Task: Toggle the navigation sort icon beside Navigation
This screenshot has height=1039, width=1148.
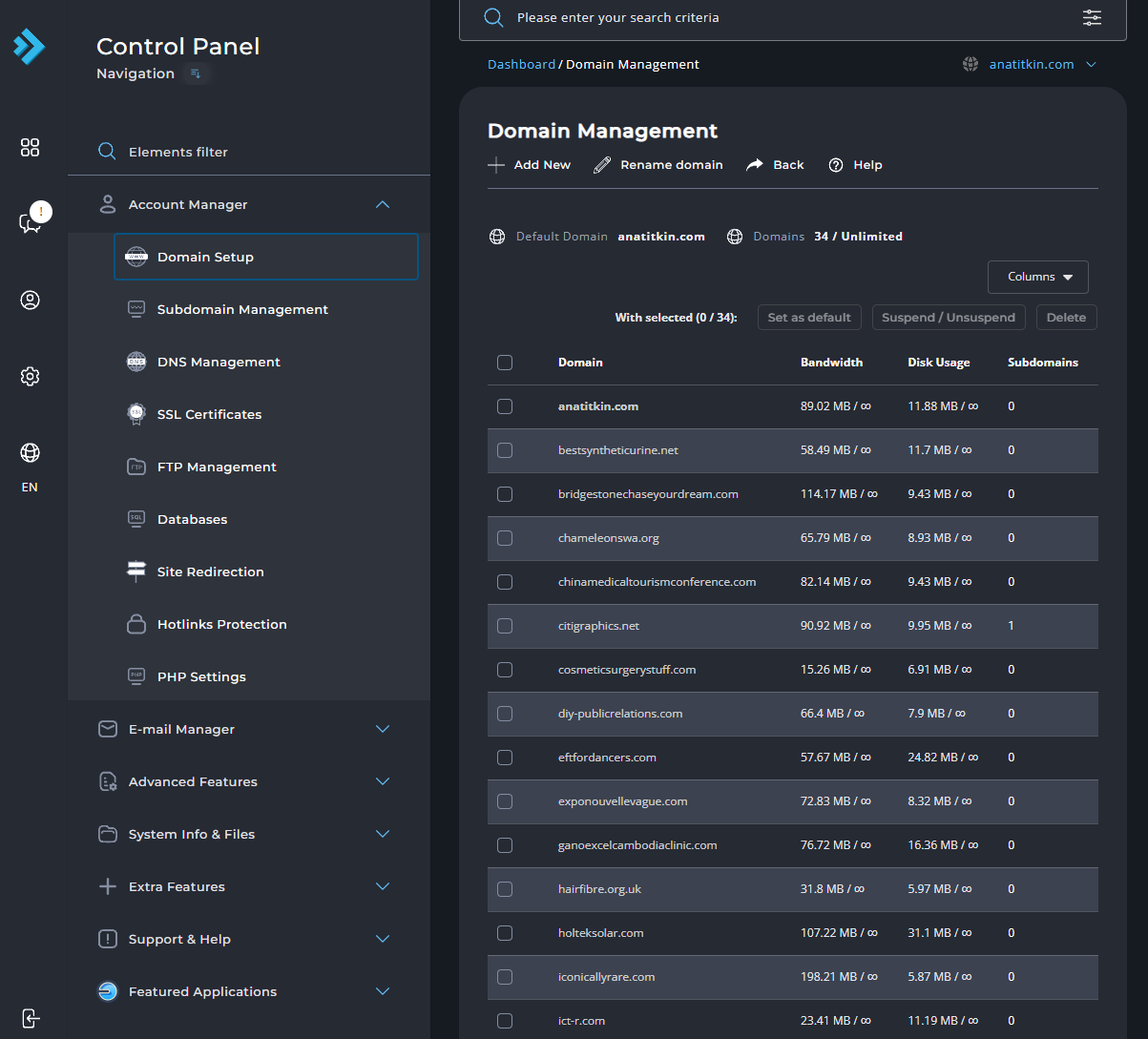Action: point(196,73)
